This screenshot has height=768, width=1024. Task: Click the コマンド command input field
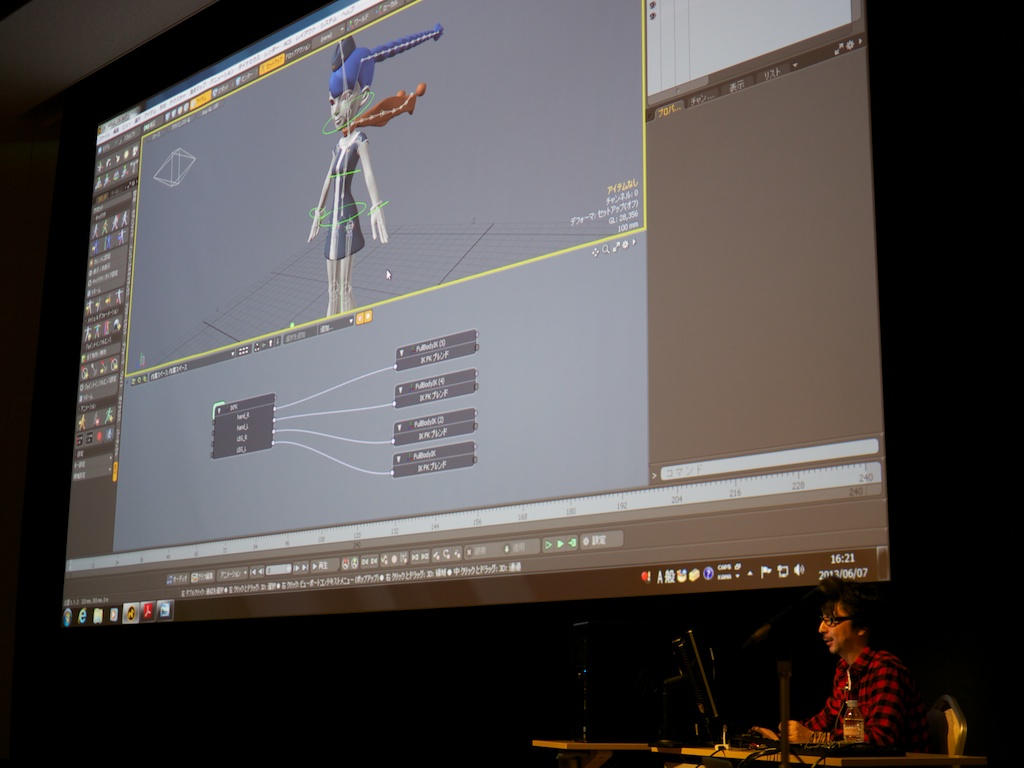click(769, 460)
